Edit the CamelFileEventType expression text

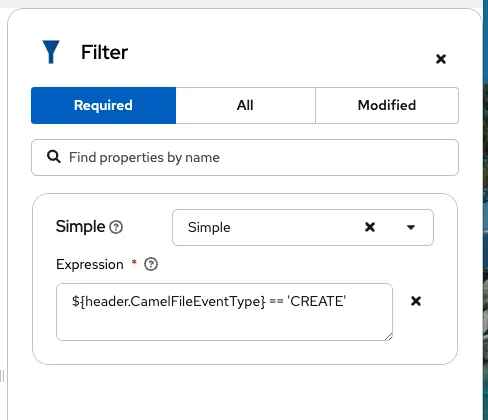click(224, 312)
